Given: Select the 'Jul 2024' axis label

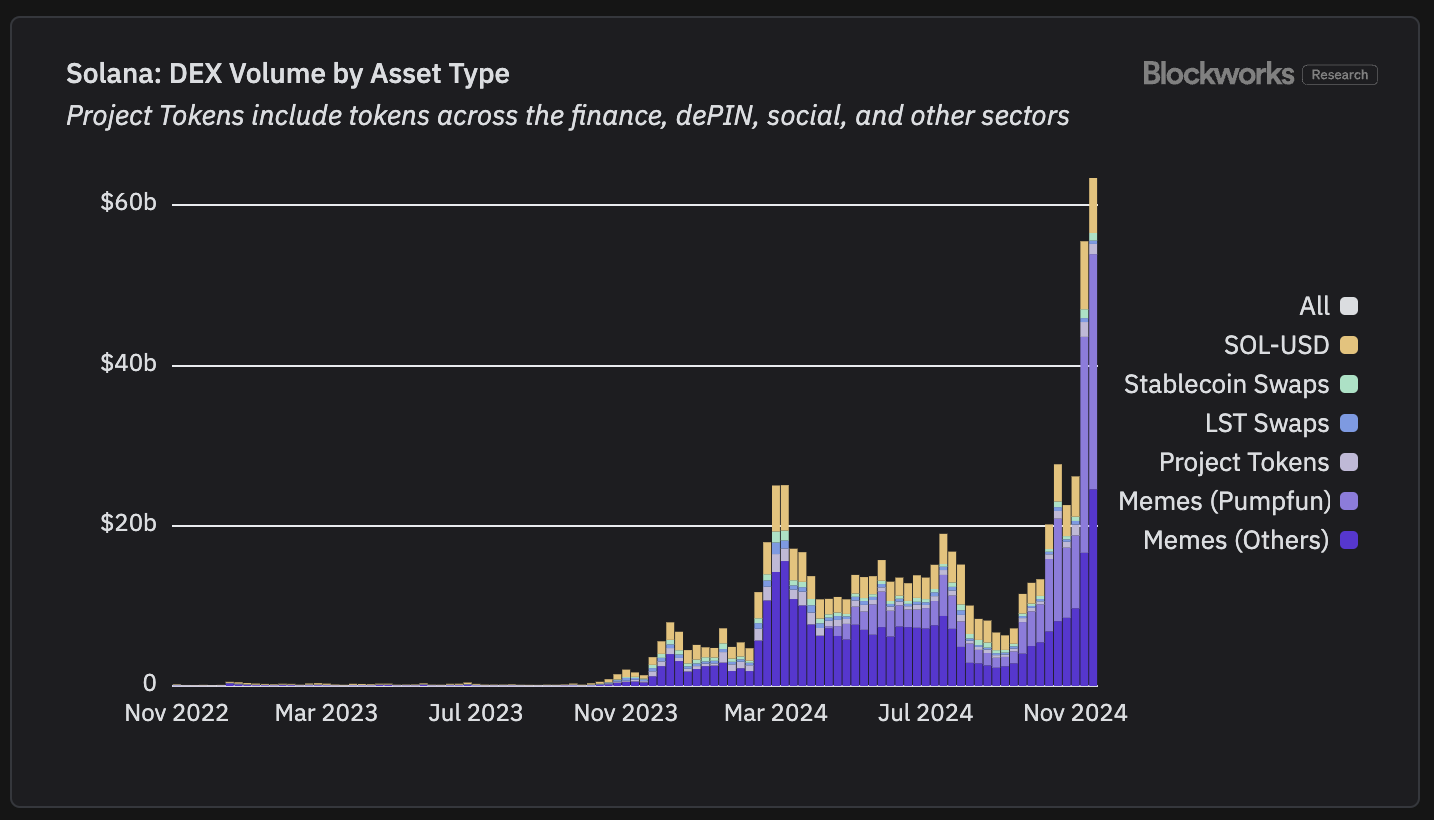Looking at the screenshot, I should point(923,713).
